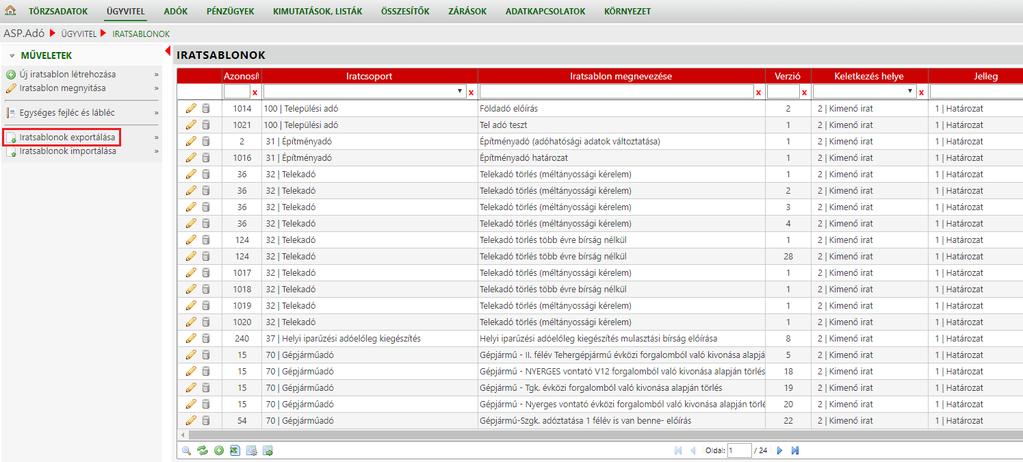The width and height of the screenshot is (1023, 462).
Task: Click Iratsablonok exportálása
Action: coord(67,138)
